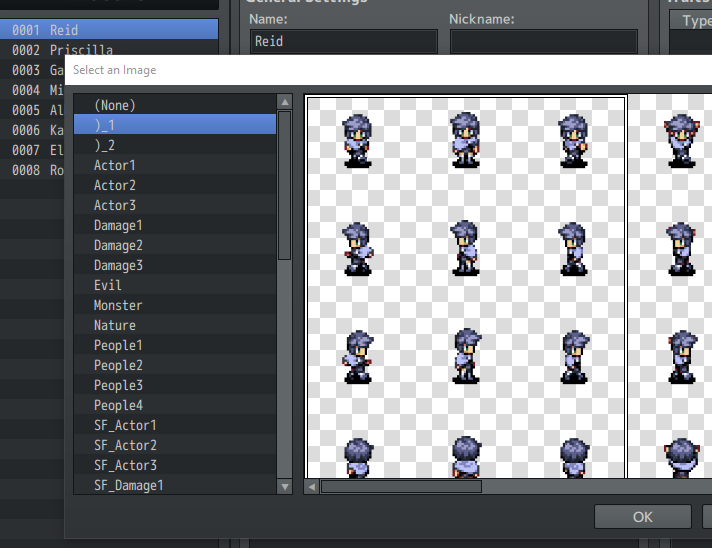The image size is (712, 548).
Task: Choose Actor3 from the image list
Action: pos(175,205)
